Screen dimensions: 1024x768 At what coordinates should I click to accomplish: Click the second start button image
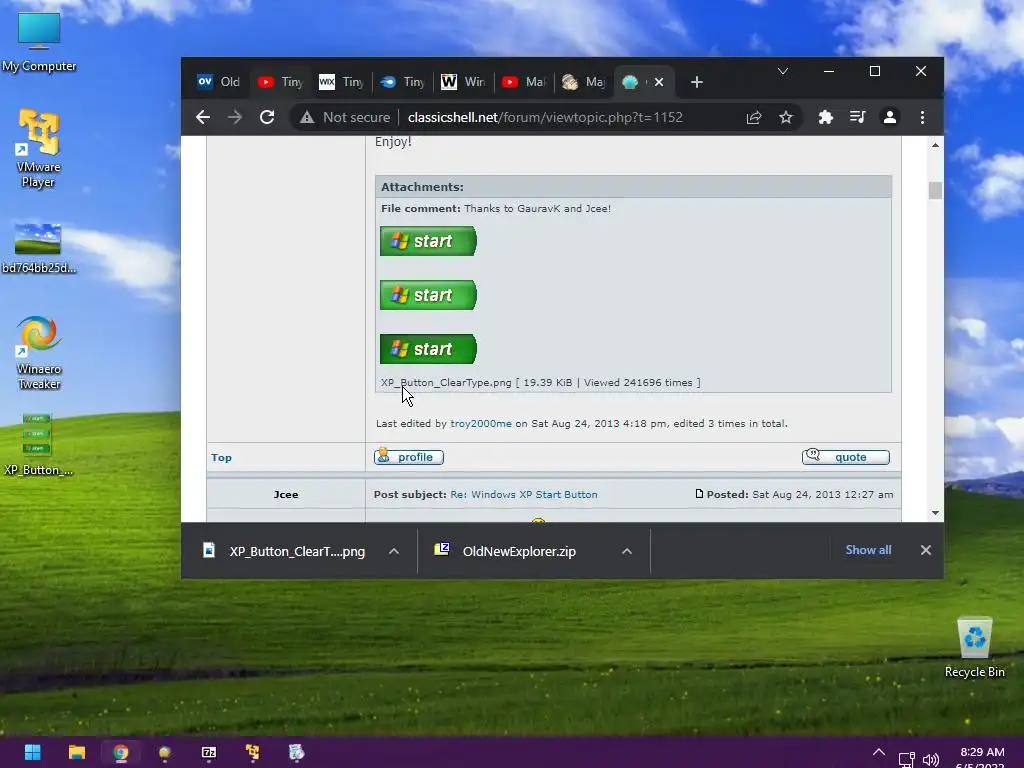pos(428,295)
